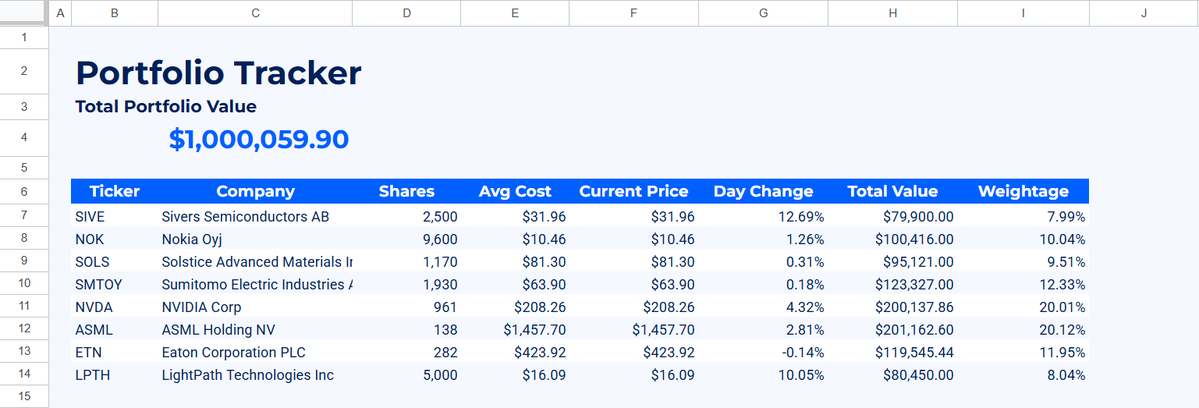
Task: Select the NVDA ticker cell
Action: 115,307
